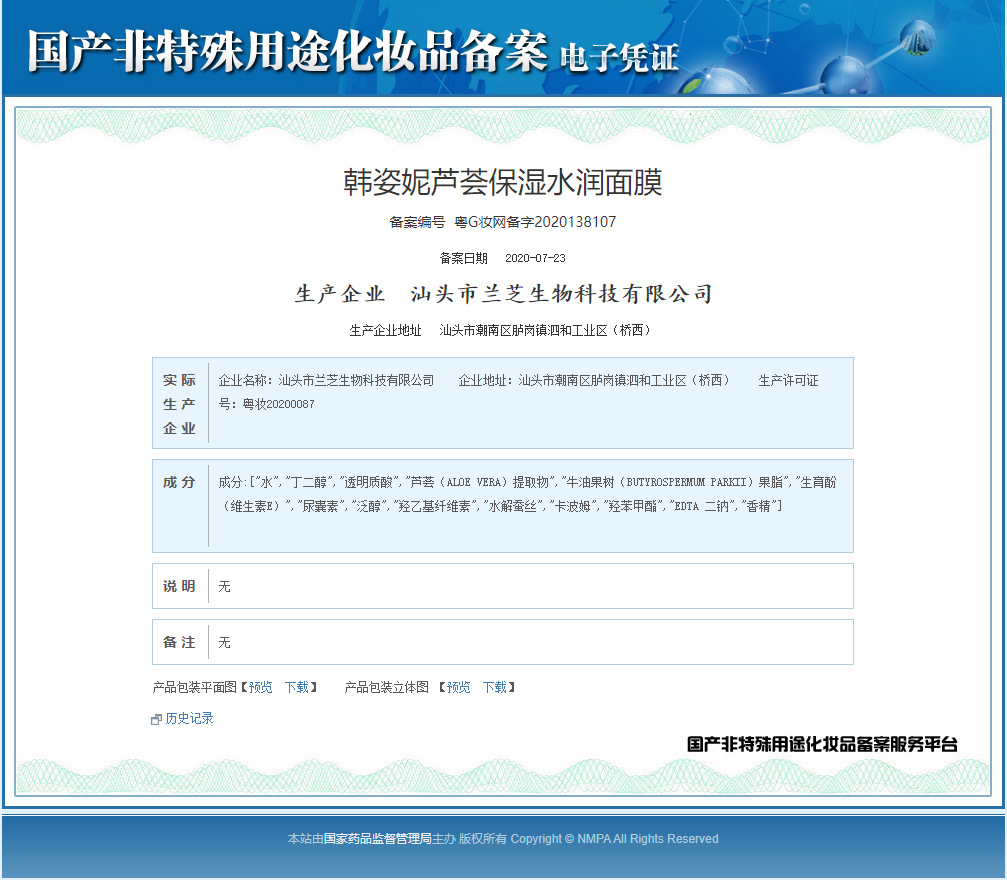
Task: Select license number 粤妆20200087
Action: point(278,404)
